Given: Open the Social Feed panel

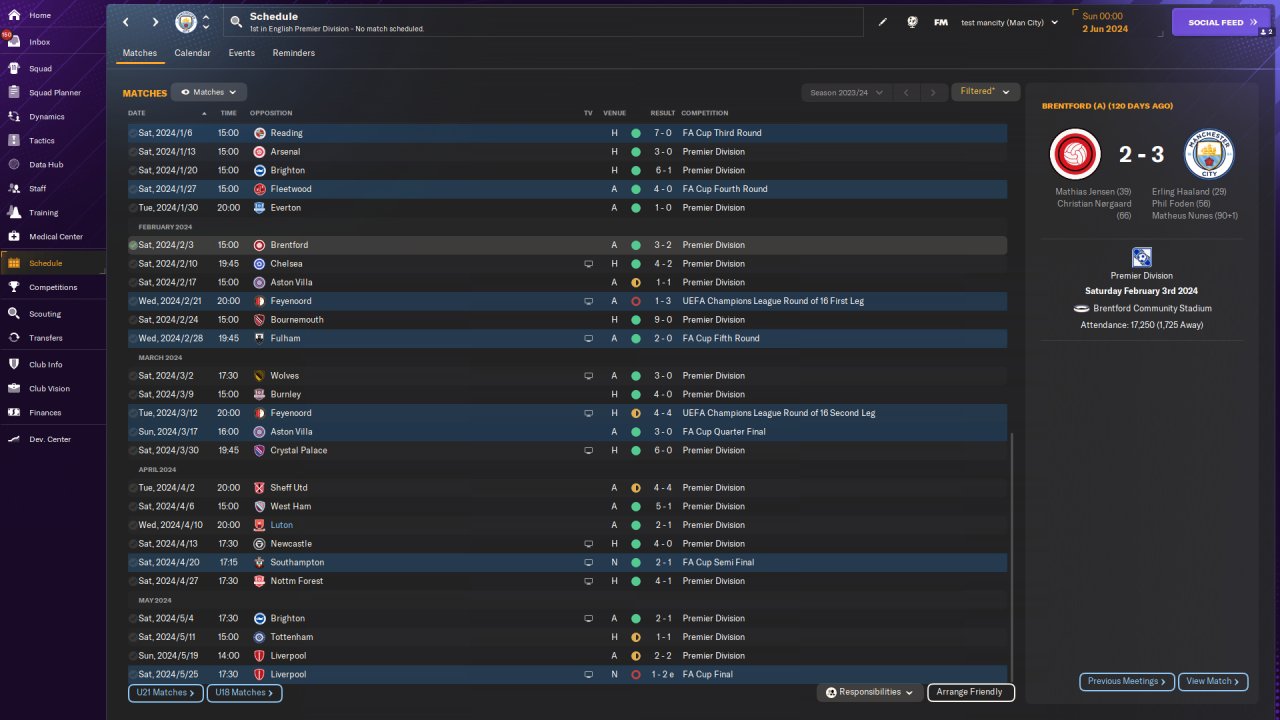Looking at the screenshot, I should coord(1221,22).
